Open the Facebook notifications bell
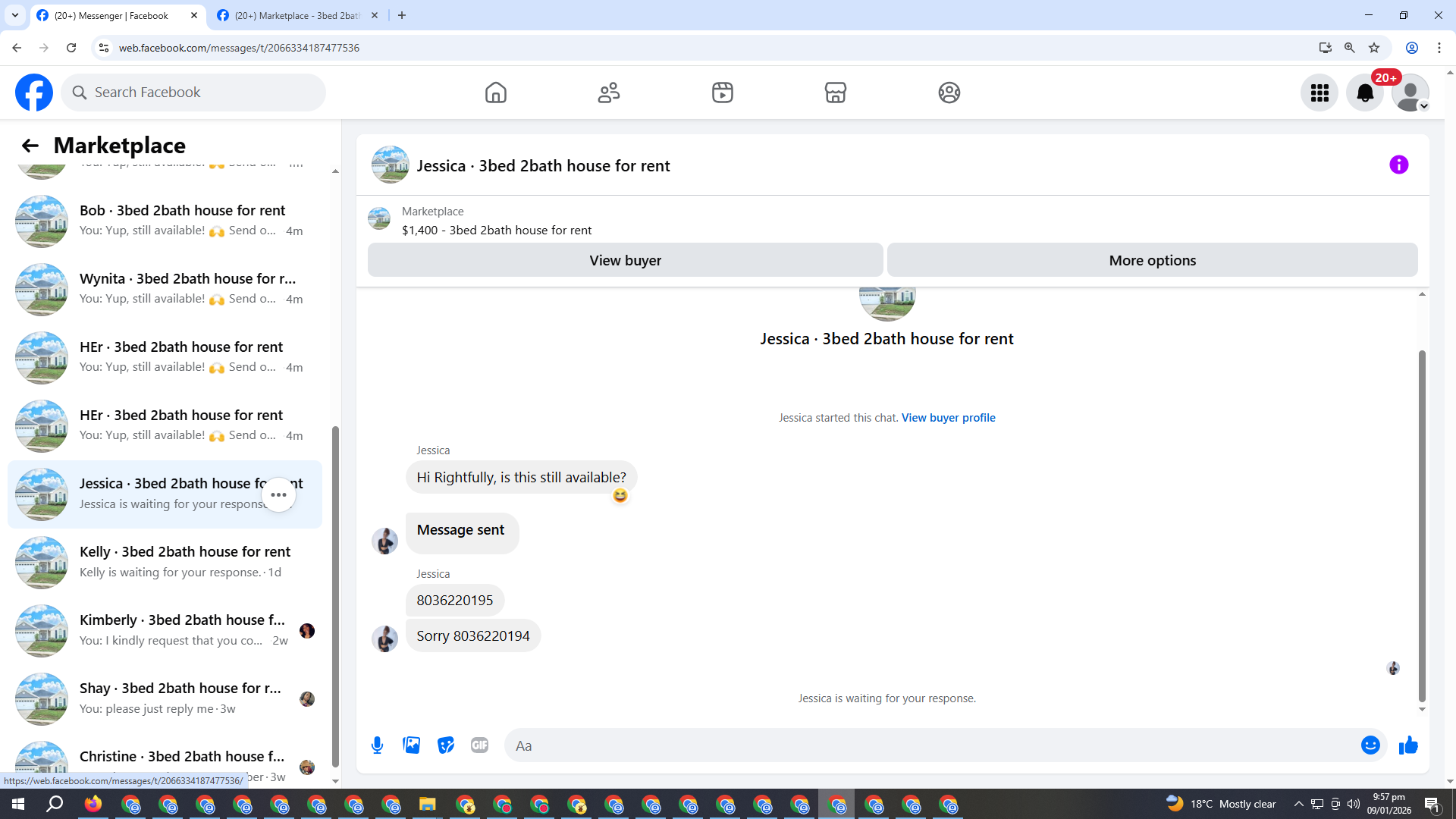Viewport: 1456px width, 819px height. pyautogui.click(x=1364, y=93)
